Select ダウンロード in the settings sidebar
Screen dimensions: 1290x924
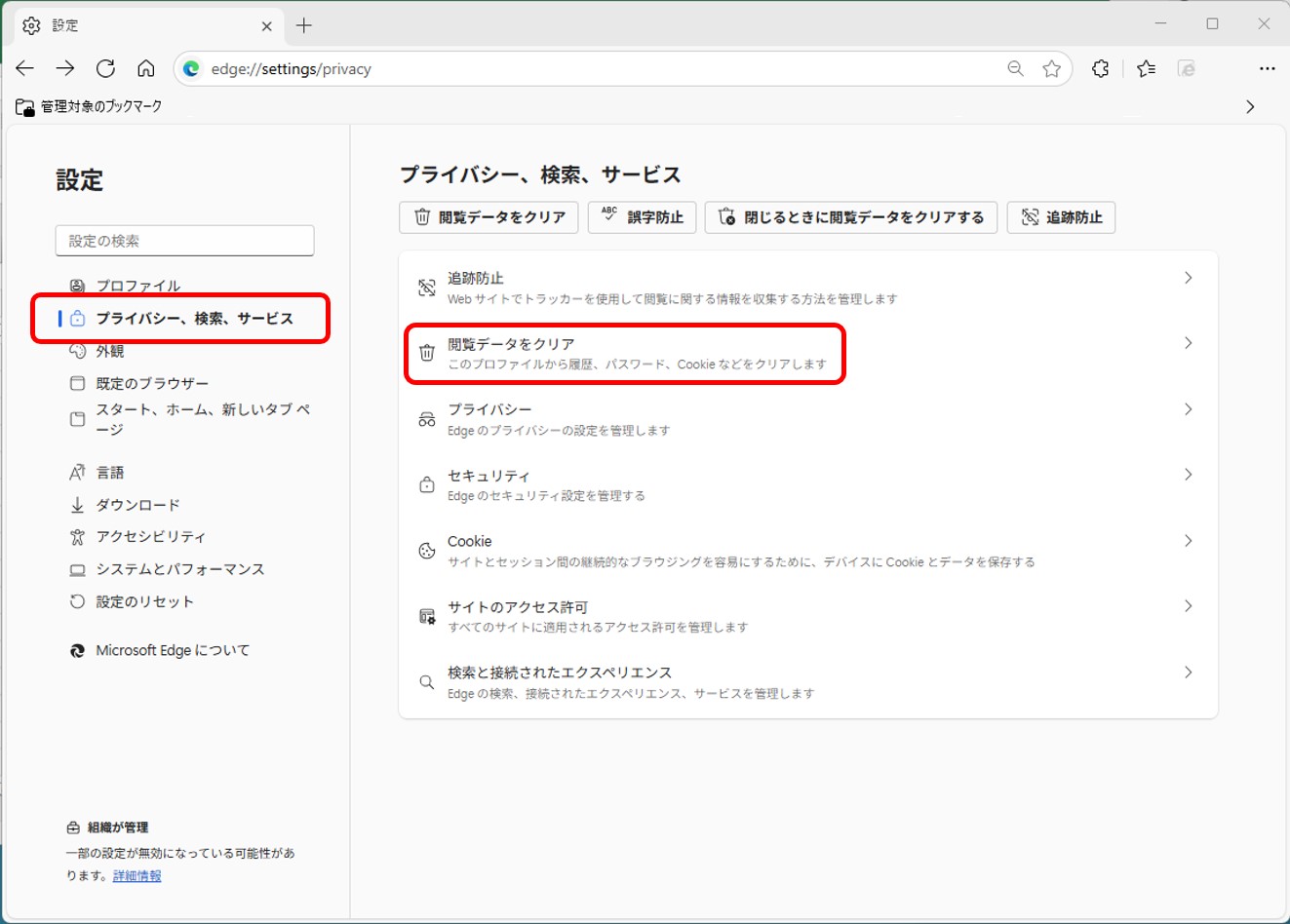(137, 505)
